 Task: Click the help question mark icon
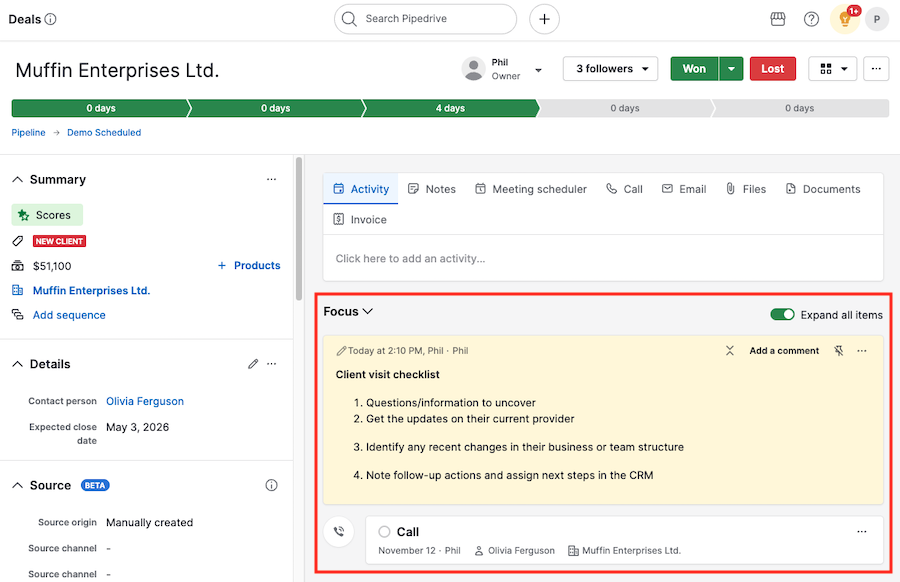pos(811,19)
